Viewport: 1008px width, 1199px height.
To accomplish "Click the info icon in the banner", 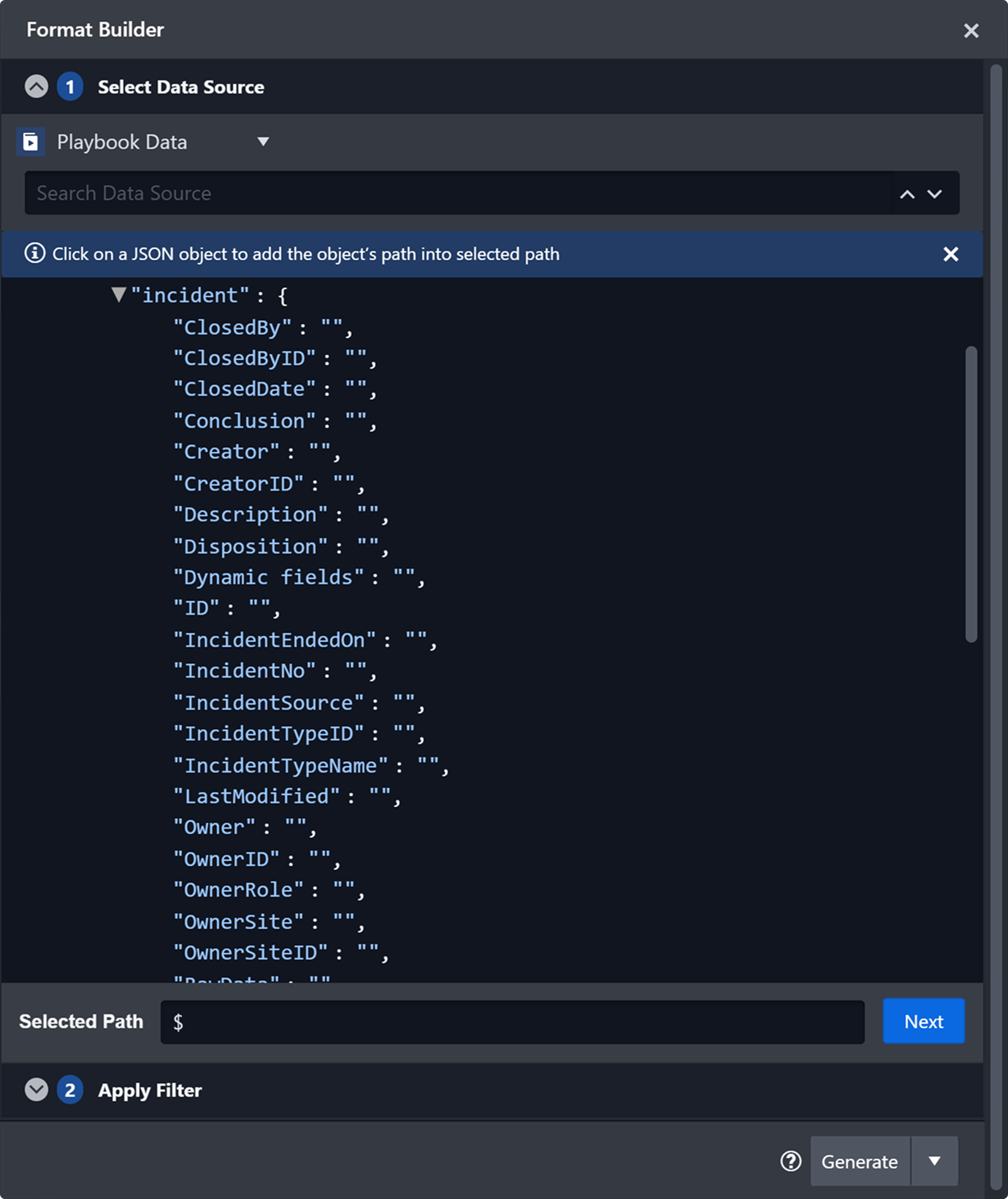I will (x=34, y=254).
